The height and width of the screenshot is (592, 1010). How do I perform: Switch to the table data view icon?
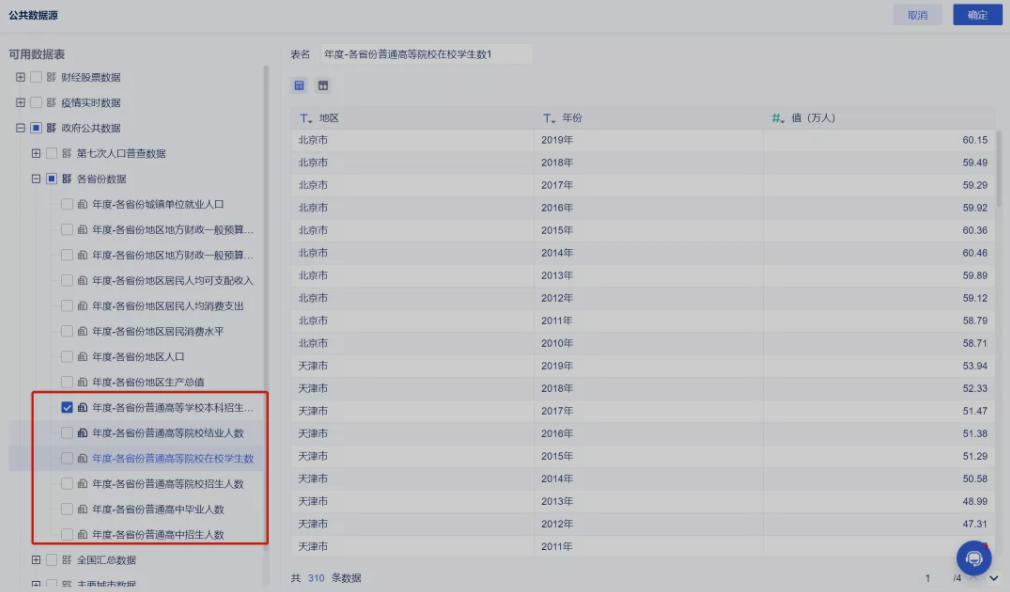[x=299, y=85]
